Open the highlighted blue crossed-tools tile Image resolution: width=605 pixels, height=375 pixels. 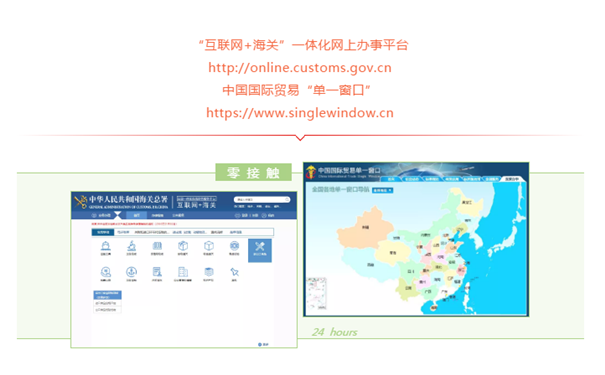pyautogui.click(x=260, y=250)
